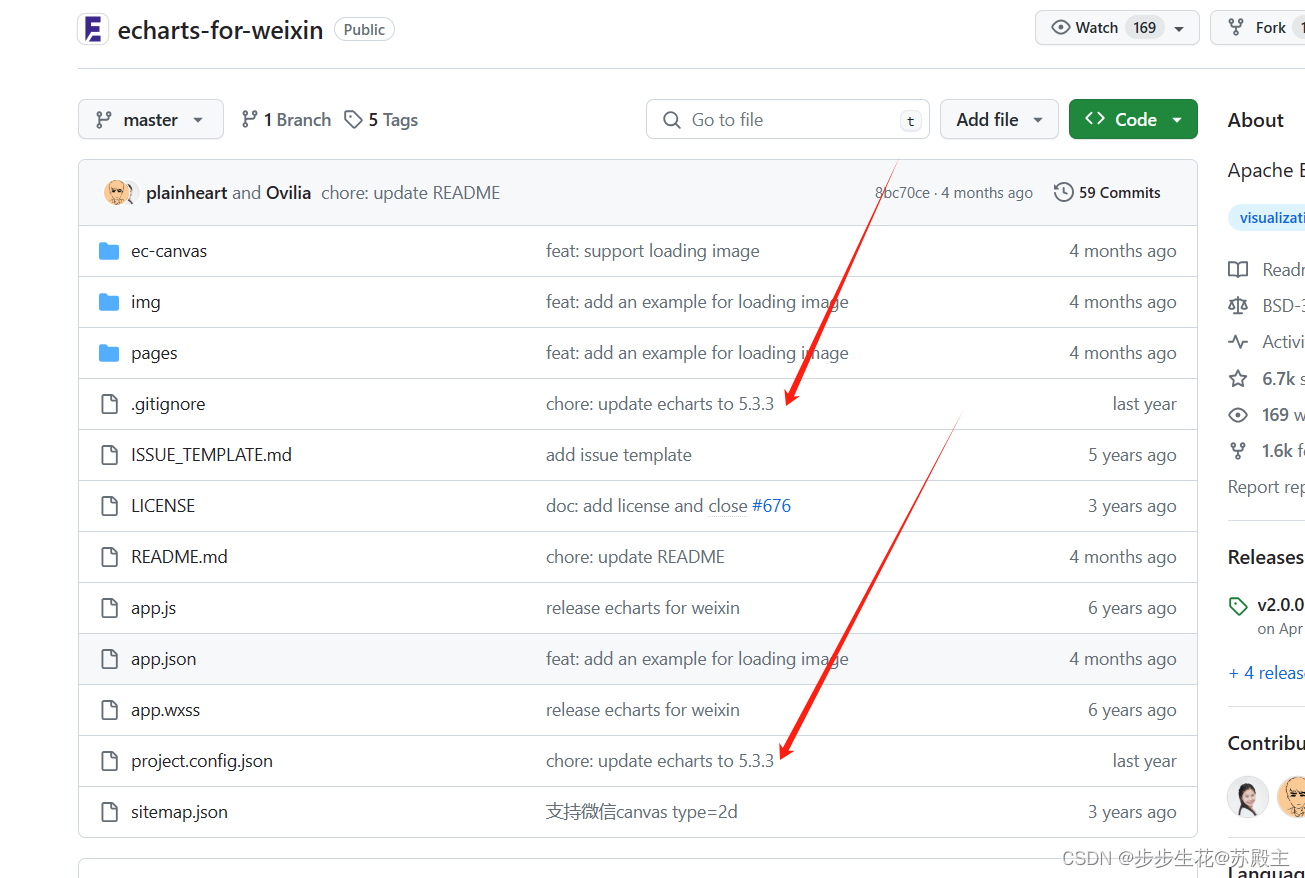Expand the Watch dropdown arrow

coord(1180,28)
